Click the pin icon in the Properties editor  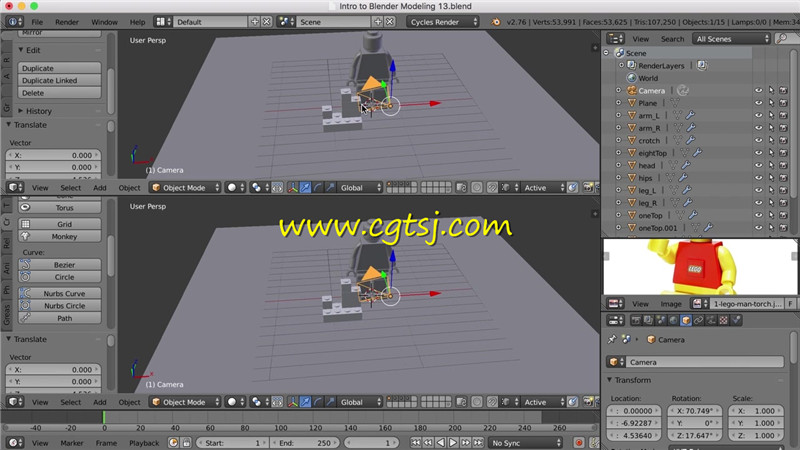click(x=612, y=339)
